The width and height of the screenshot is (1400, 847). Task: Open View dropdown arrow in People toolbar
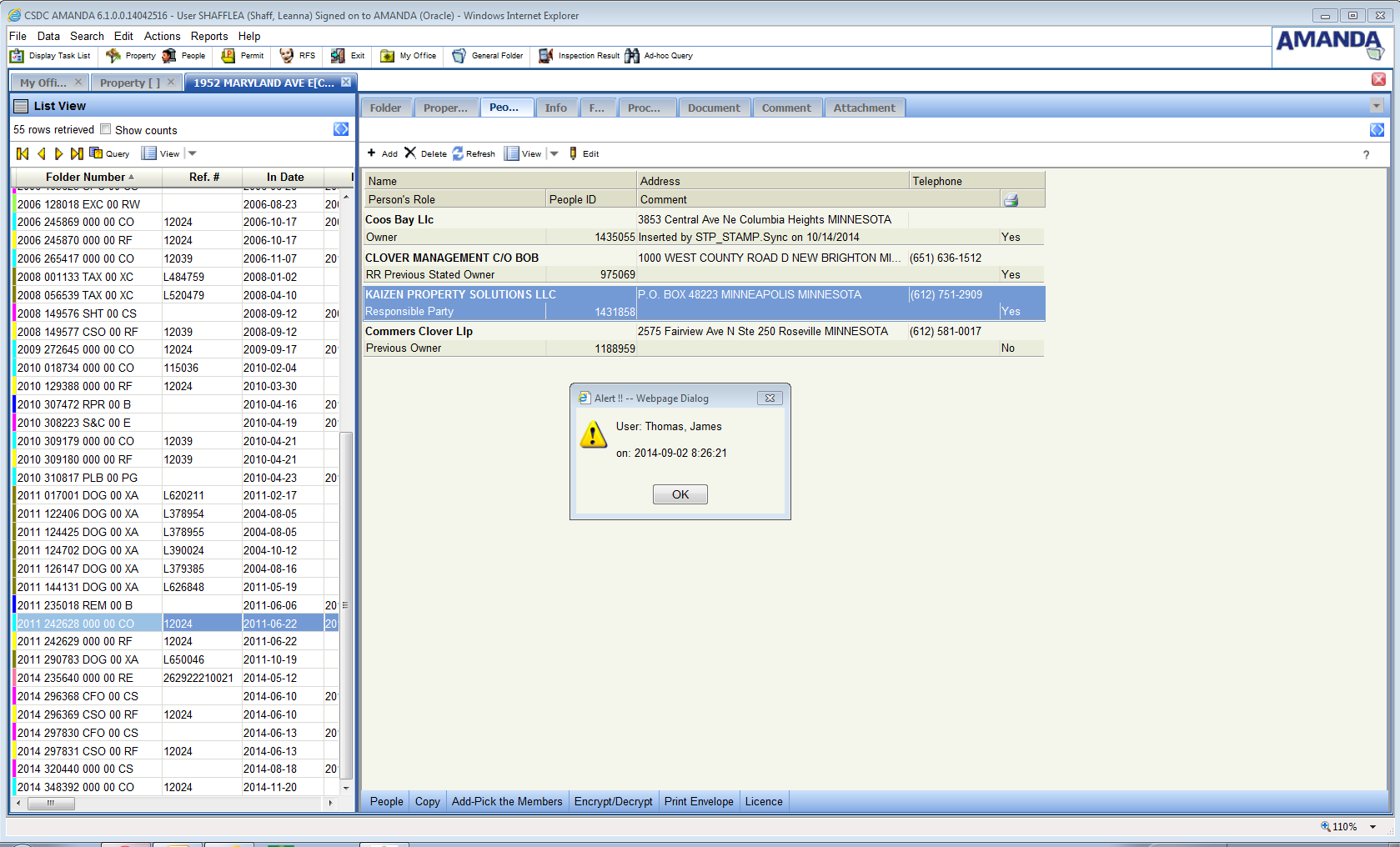(x=554, y=153)
